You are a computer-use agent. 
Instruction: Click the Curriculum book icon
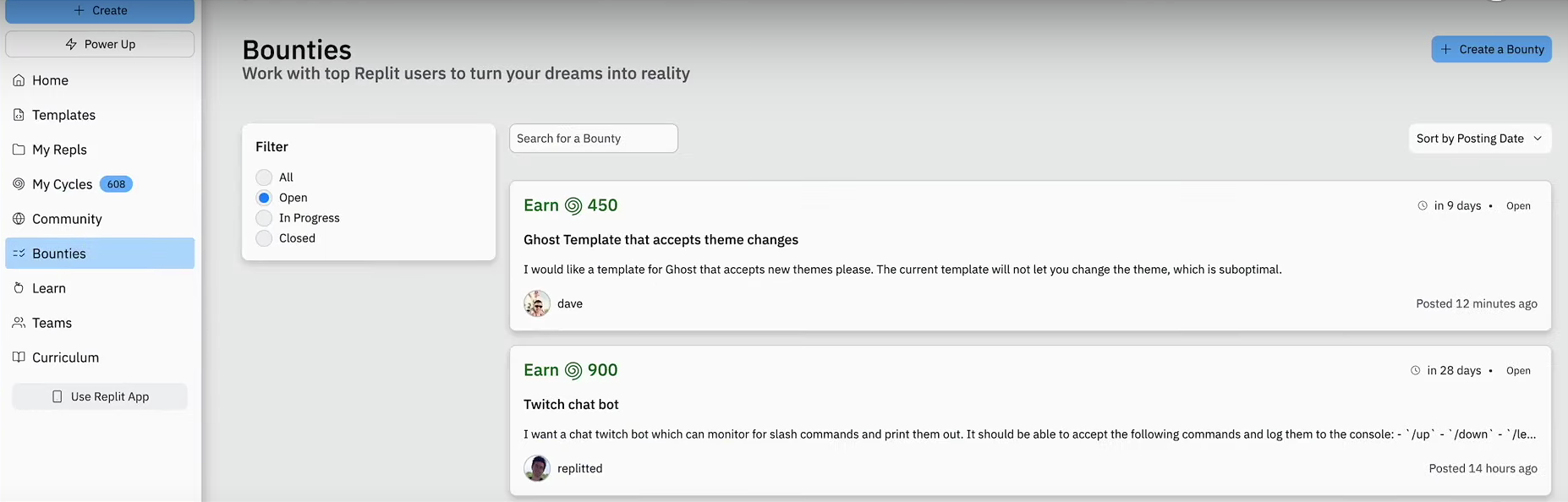click(x=19, y=357)
